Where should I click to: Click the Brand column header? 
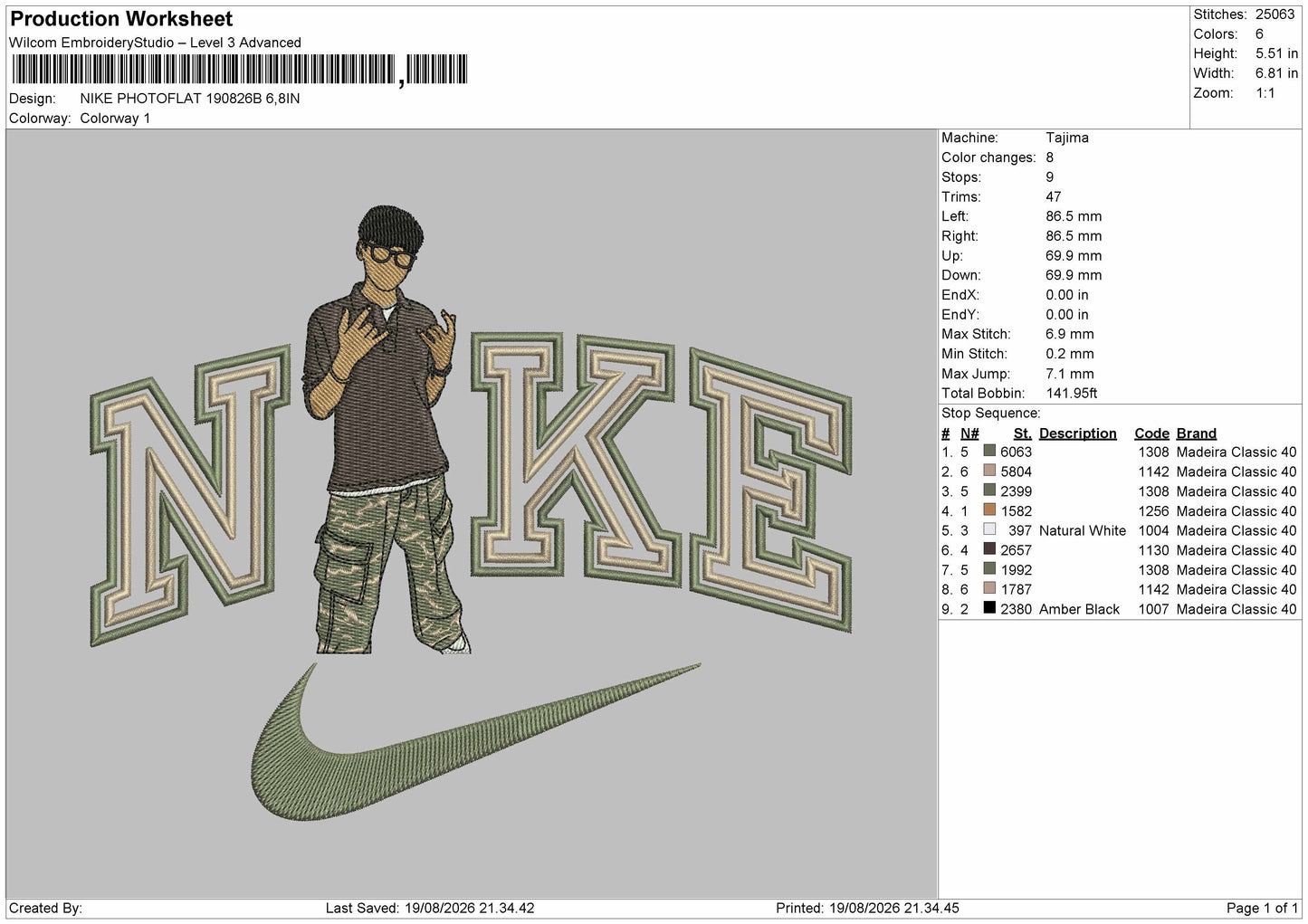click(x=1197, y=433)
